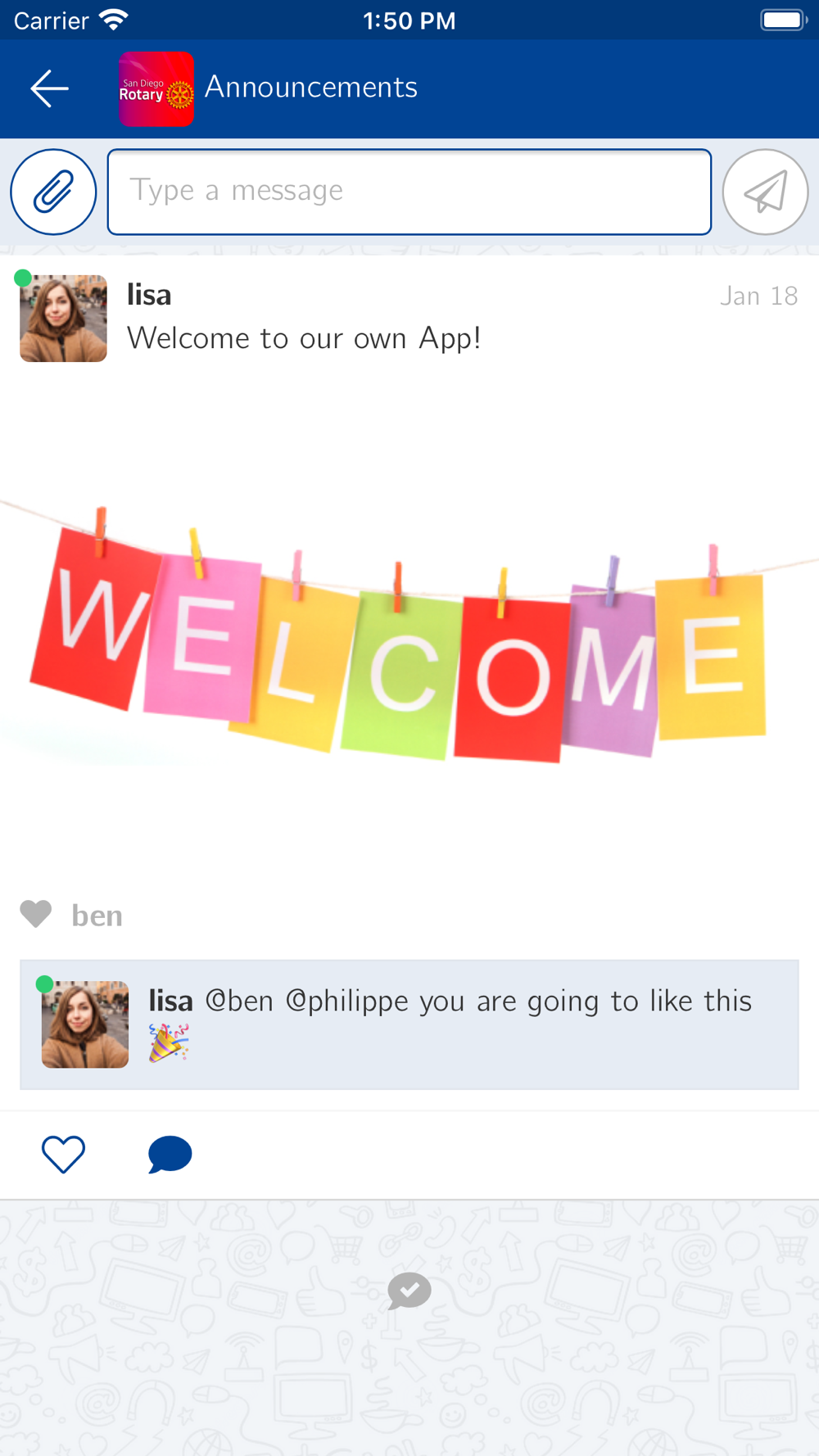Focus the Type a message field

[409, 192]
